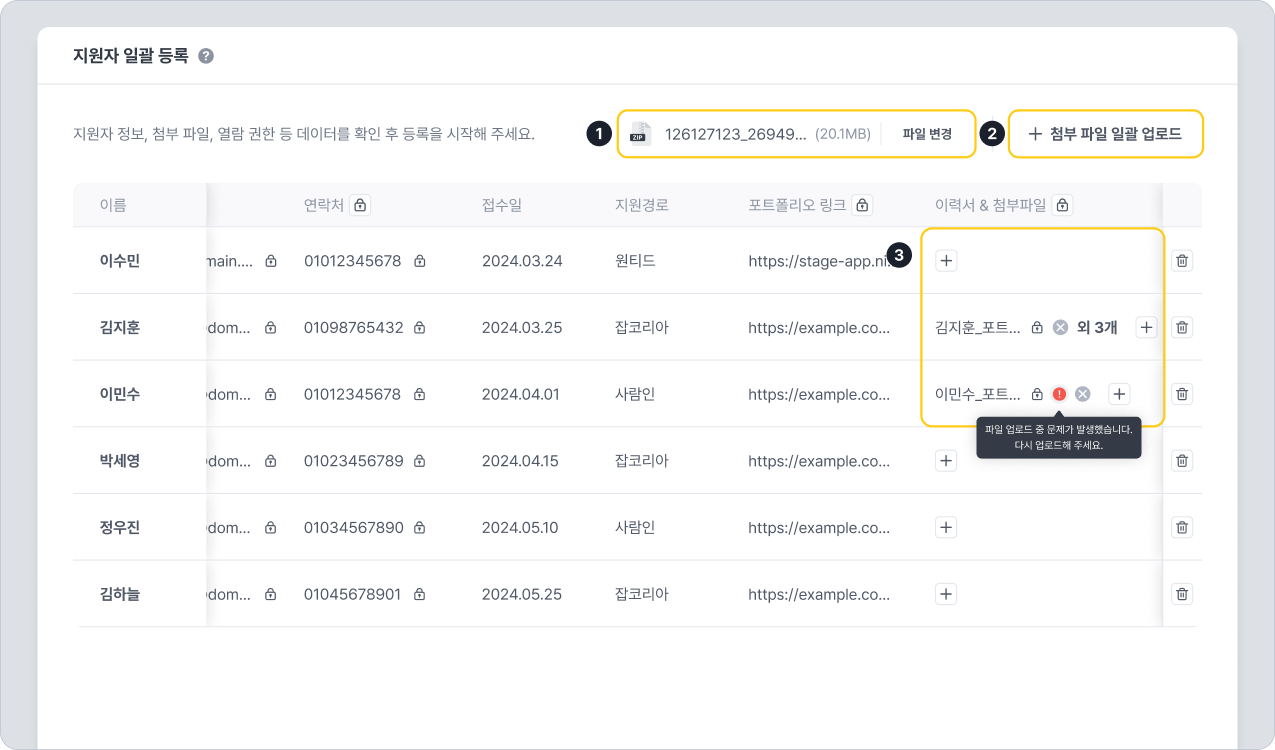Delete the 이수민 applicant row
The height and width of the screenshot is (750, 1275).
(x=1182, y=261)
